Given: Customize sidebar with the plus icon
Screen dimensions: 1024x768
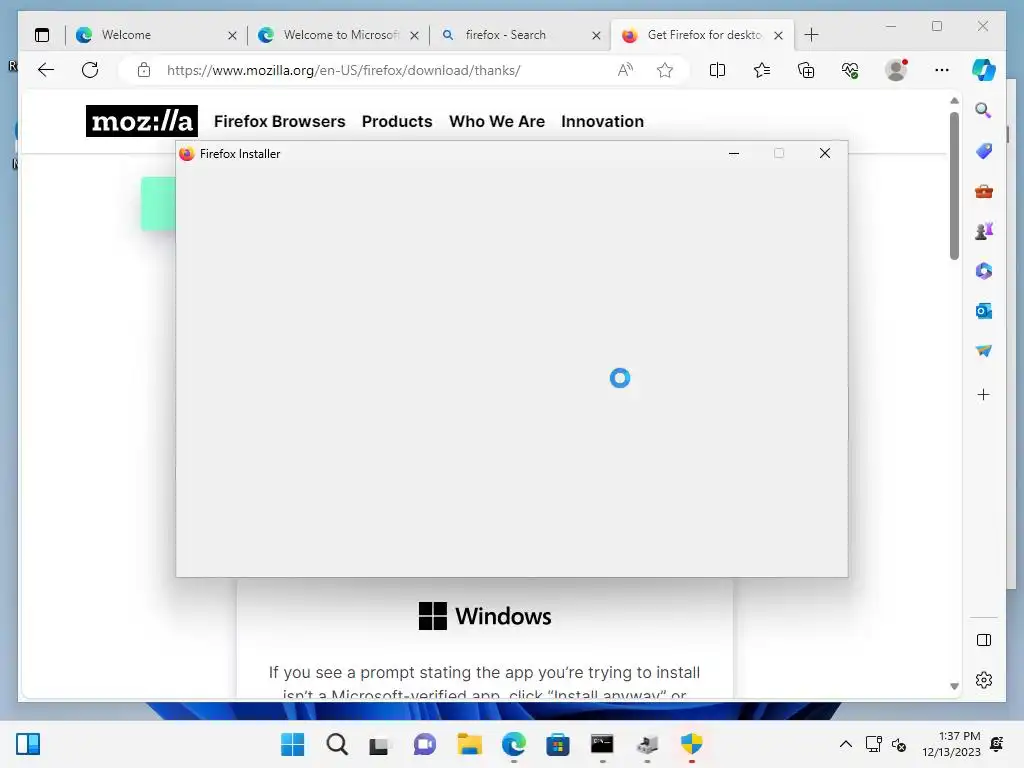Looking at the screenshot, I should tap(984, 394).
